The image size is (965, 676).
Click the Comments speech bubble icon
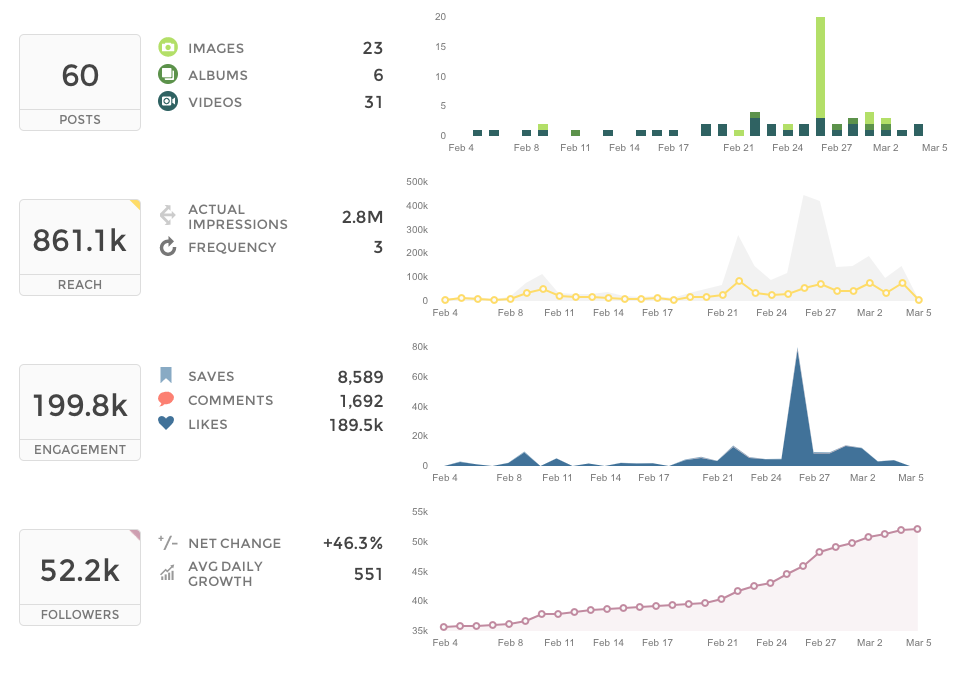click(166, 400)
